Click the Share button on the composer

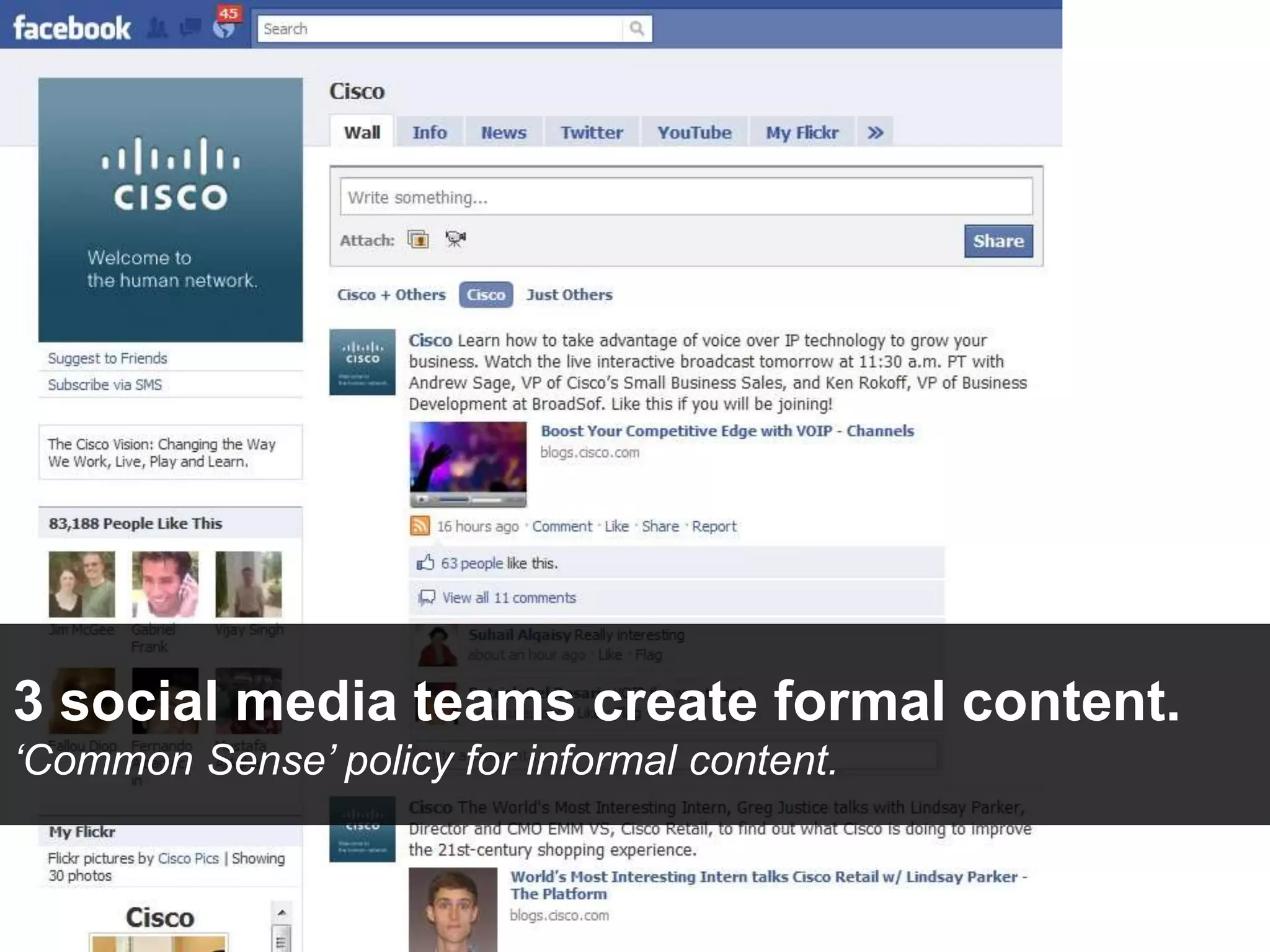click(x=998, y=240)
